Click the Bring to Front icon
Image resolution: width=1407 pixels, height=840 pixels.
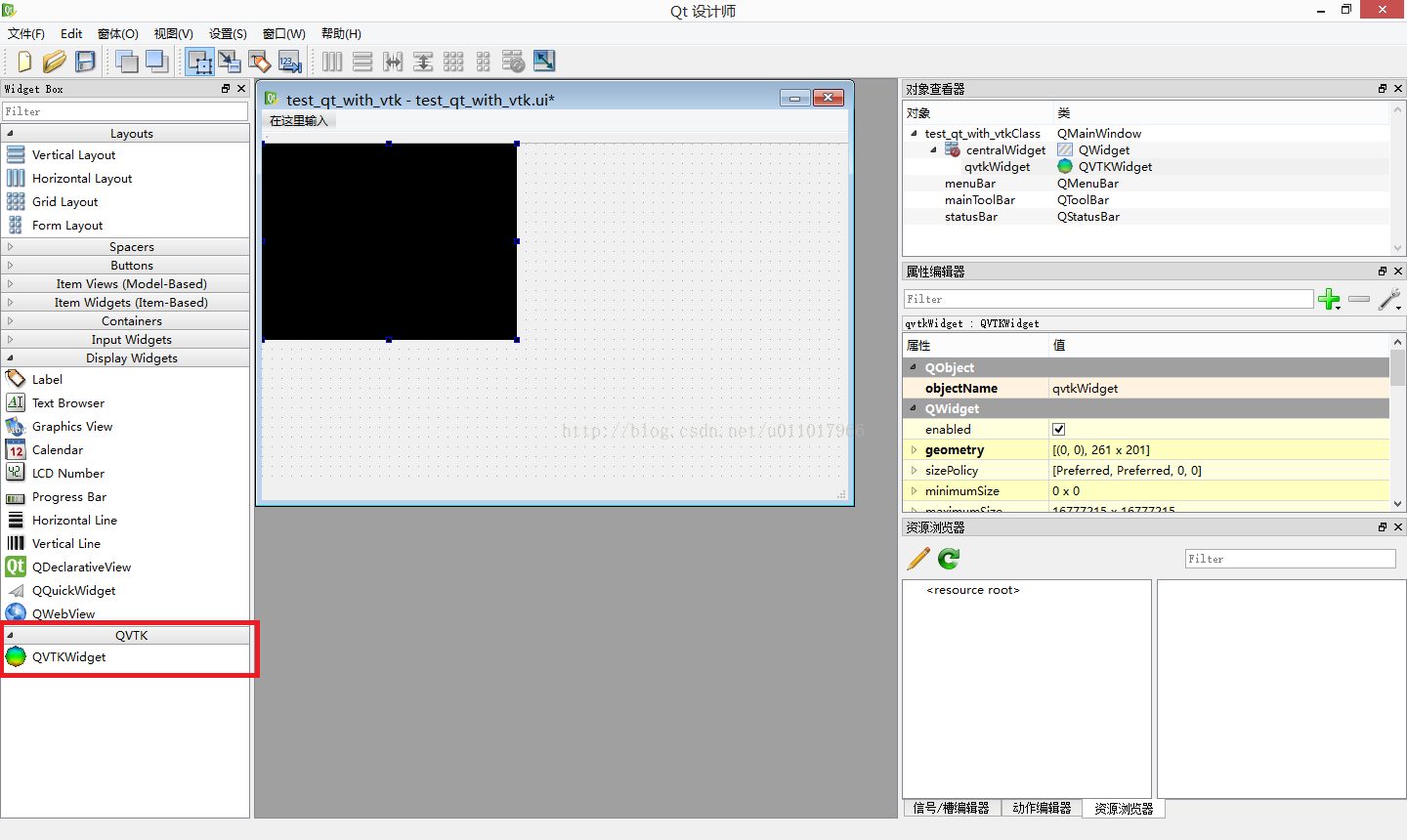[156, 62]
